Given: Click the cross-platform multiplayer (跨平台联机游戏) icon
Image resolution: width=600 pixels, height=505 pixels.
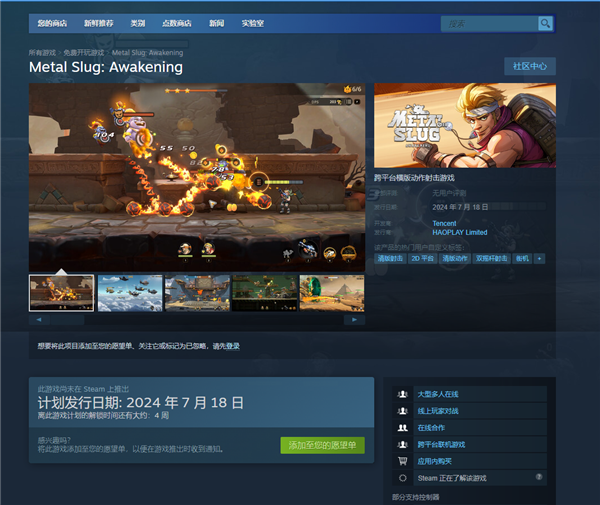Looking at the screenshot, I should (402, 445).
